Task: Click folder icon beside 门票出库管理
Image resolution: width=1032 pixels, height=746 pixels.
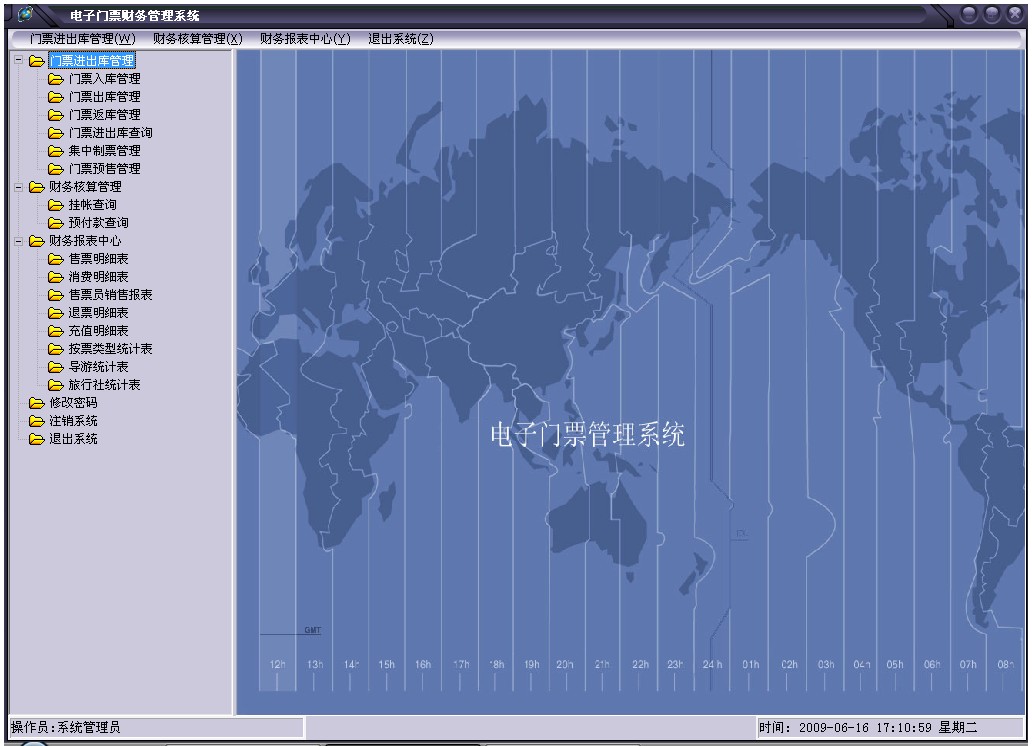Action: 56,97
